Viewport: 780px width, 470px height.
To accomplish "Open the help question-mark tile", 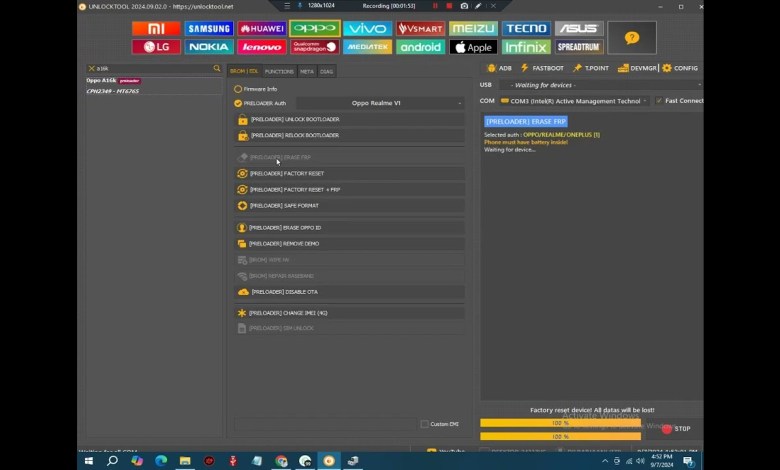I will click(x=632, y=38).
